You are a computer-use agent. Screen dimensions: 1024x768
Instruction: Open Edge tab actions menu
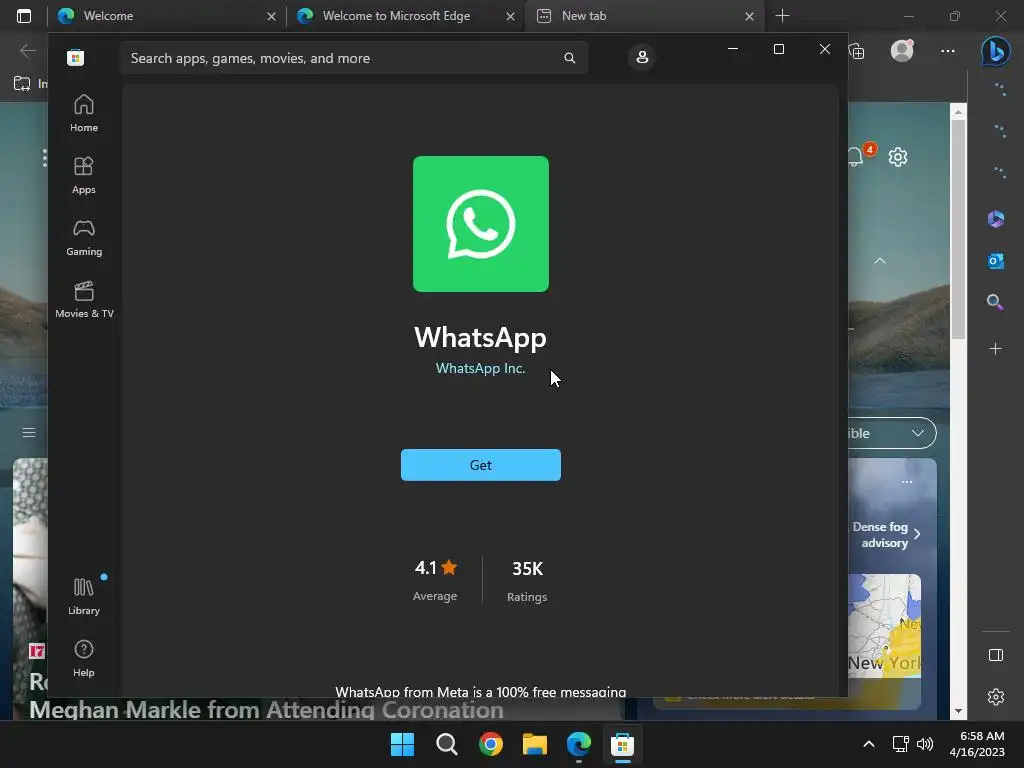(24, 16)
